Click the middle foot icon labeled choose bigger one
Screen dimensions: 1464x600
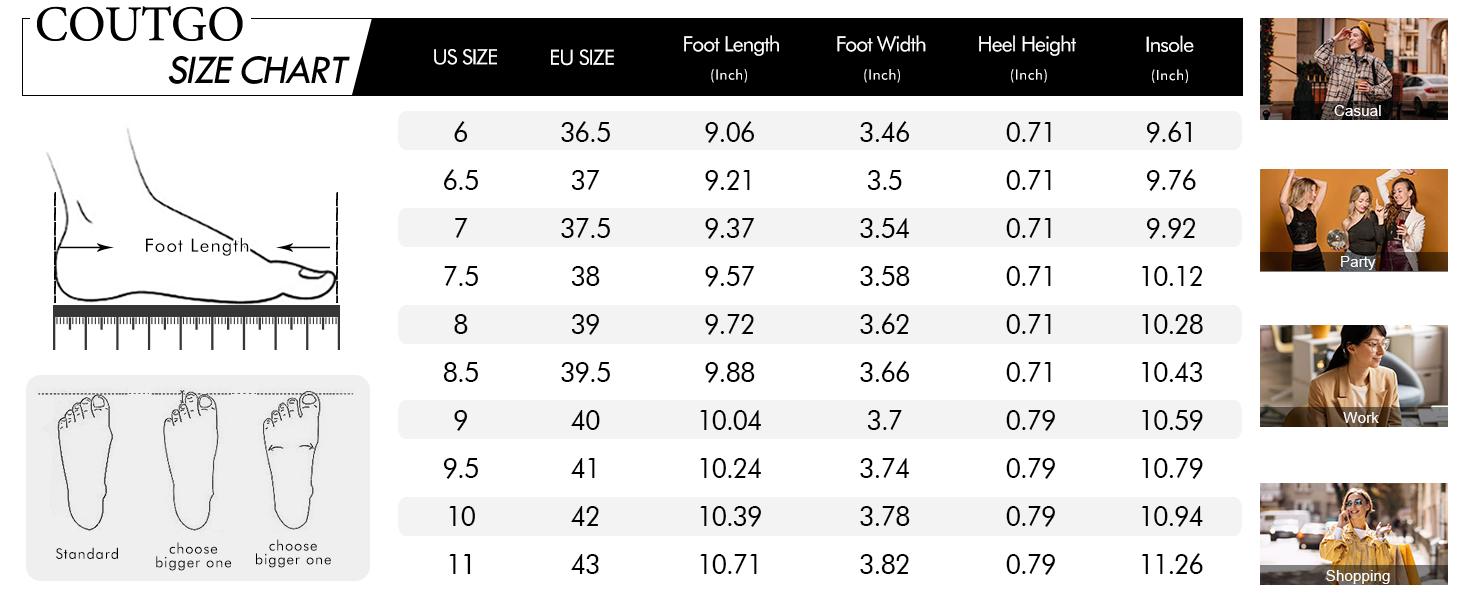[191, 461]
